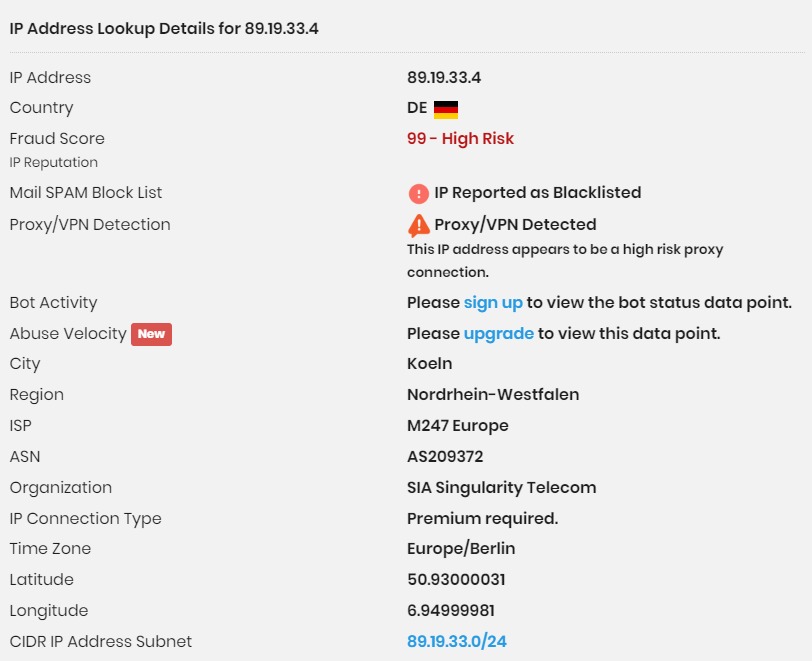Click the 99 - High Risk fraud score
Viewport: 812px width, 661px height.
[460, 139]
